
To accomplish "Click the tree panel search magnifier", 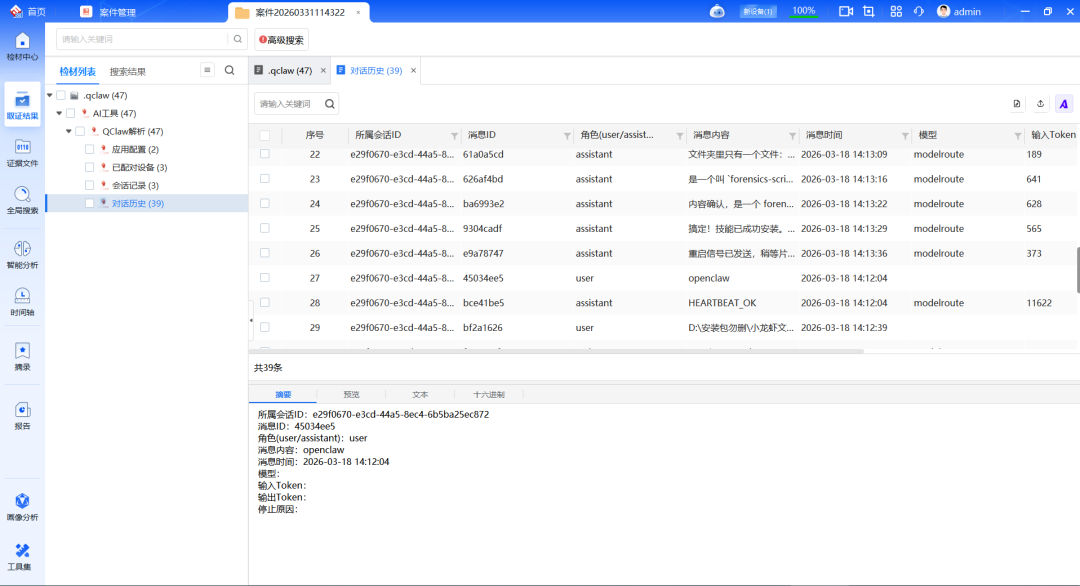I will click(x=229, y=70).
